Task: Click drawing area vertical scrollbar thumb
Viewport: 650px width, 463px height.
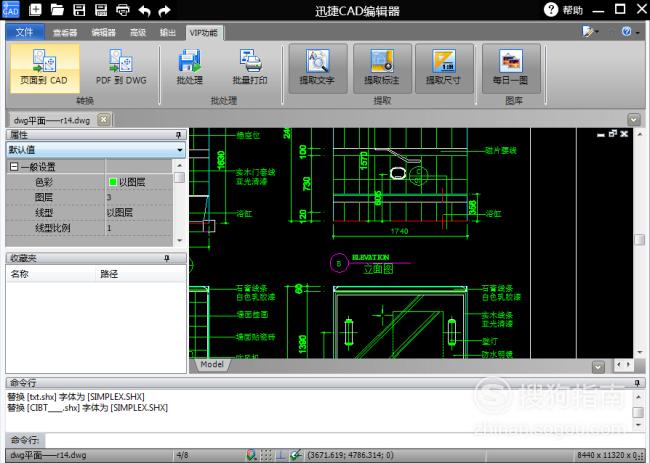Action: tap(640, 239)
